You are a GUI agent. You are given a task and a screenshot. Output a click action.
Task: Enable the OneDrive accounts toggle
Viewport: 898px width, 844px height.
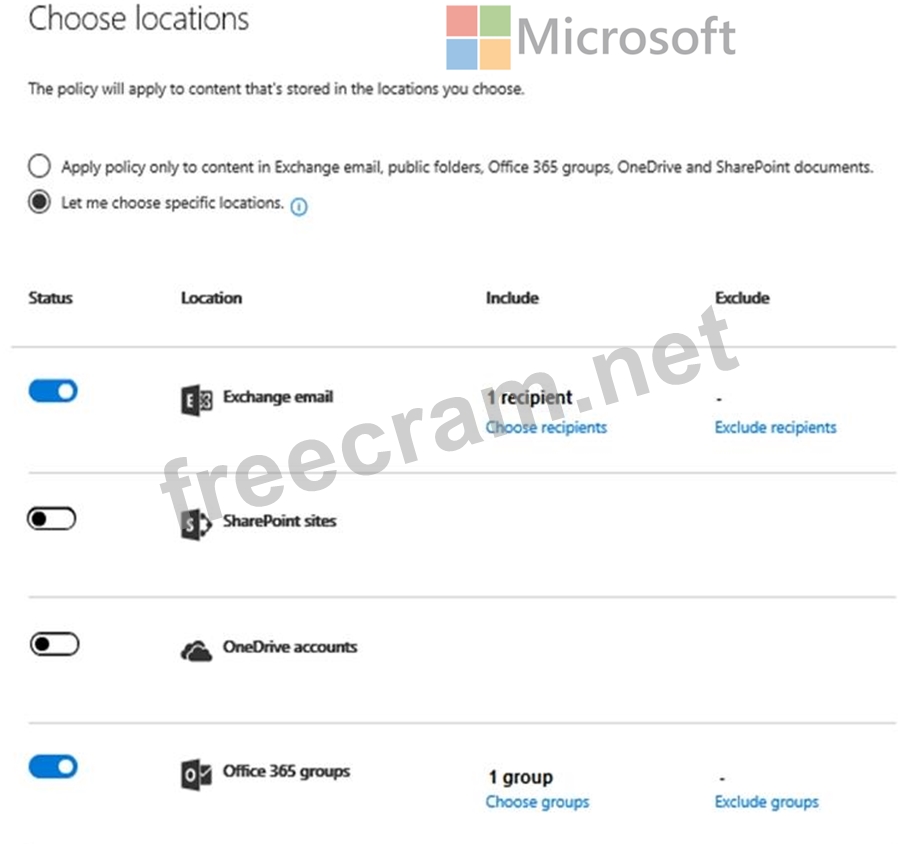pyautogui.click(x=54, y=644)
